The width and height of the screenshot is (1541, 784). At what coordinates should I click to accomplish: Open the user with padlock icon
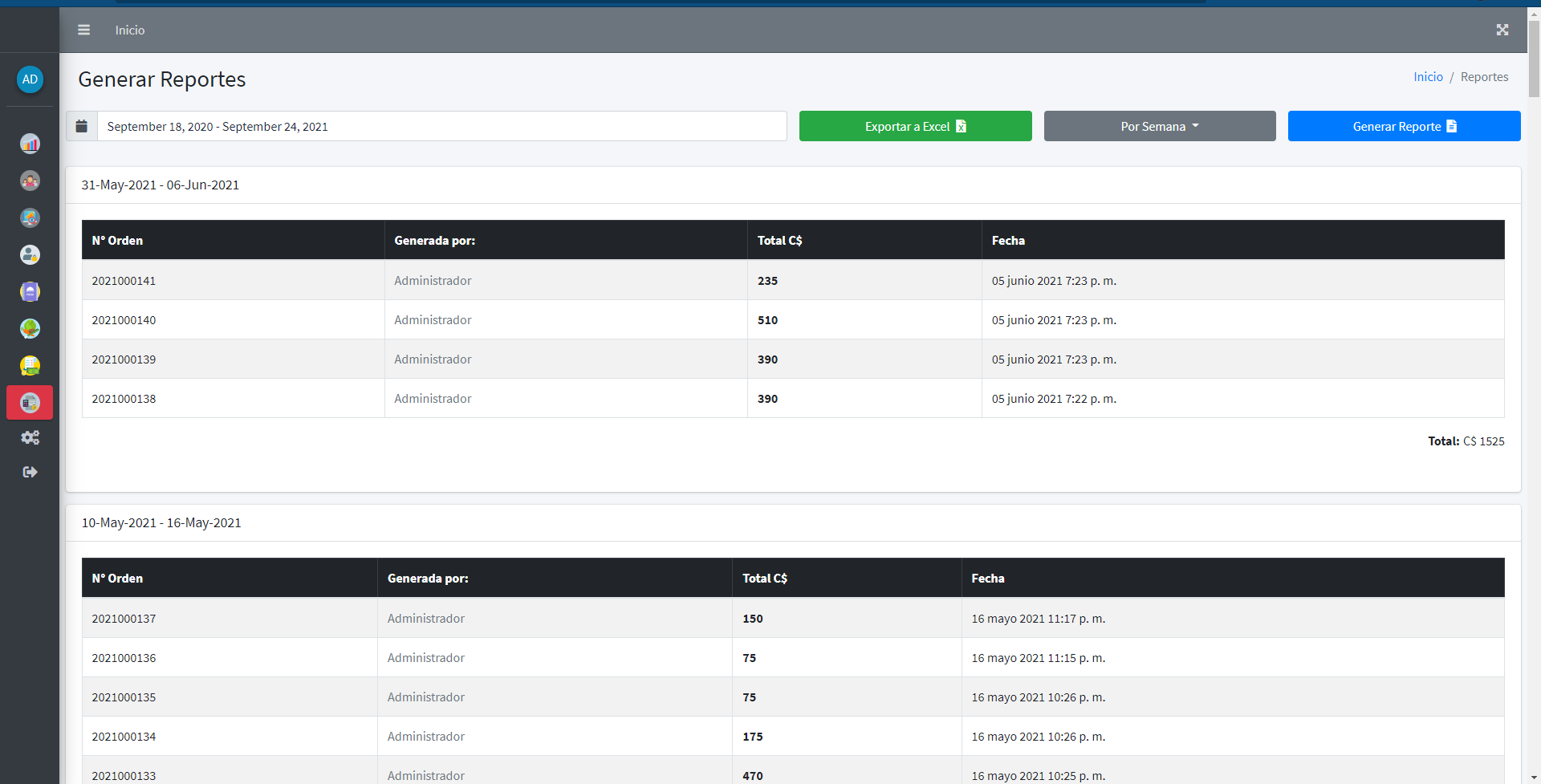30,254
